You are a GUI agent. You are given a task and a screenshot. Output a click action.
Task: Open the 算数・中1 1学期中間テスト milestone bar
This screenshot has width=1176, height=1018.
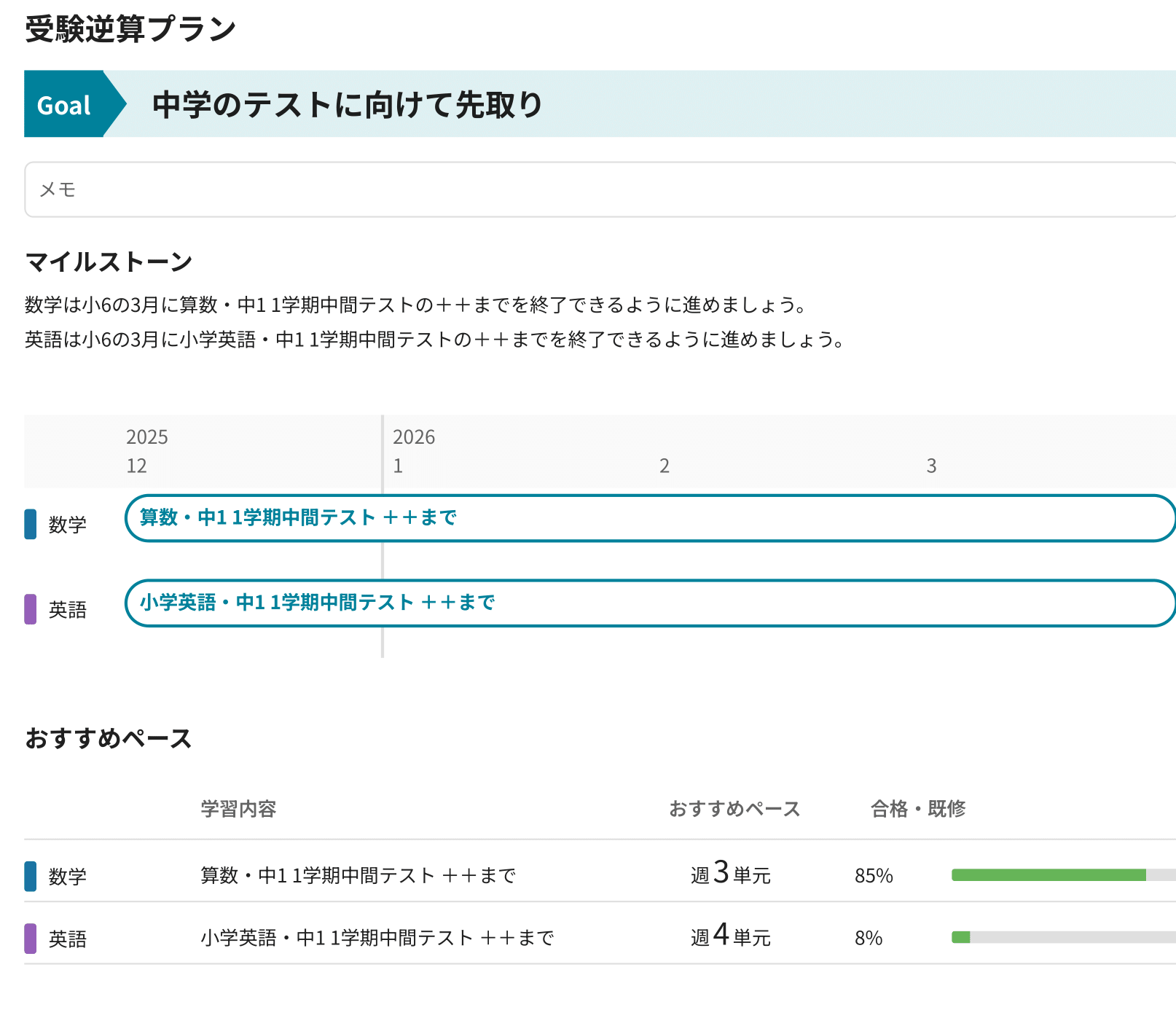[648, 518]
